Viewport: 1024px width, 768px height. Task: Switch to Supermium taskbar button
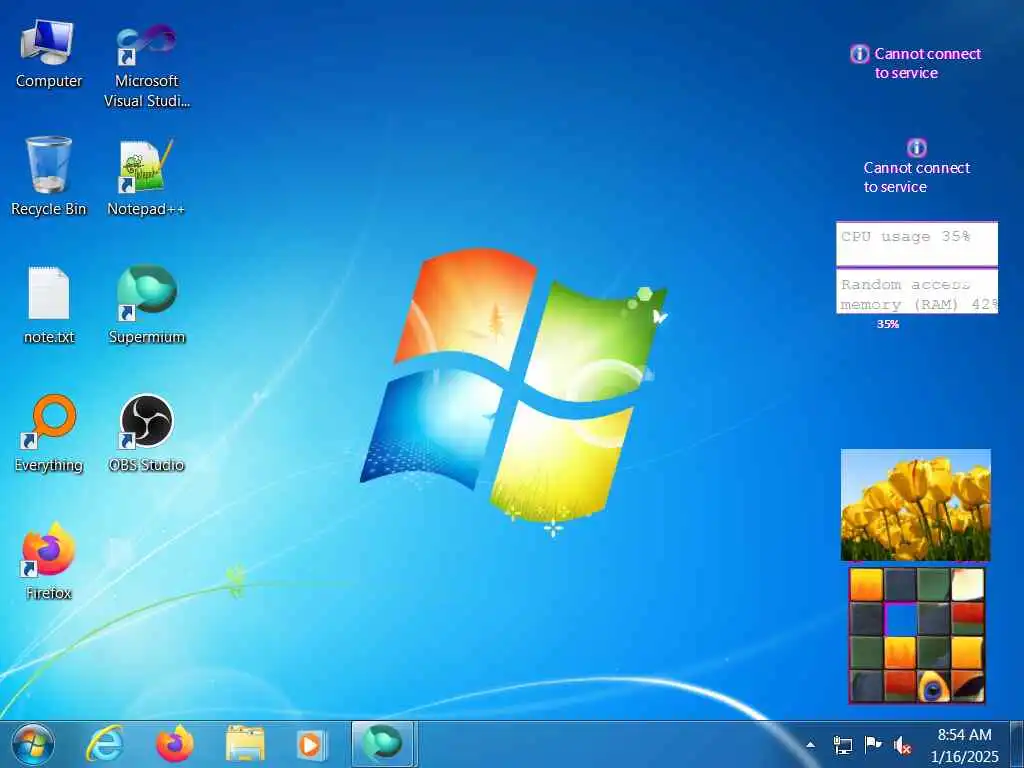pos(383,744)
